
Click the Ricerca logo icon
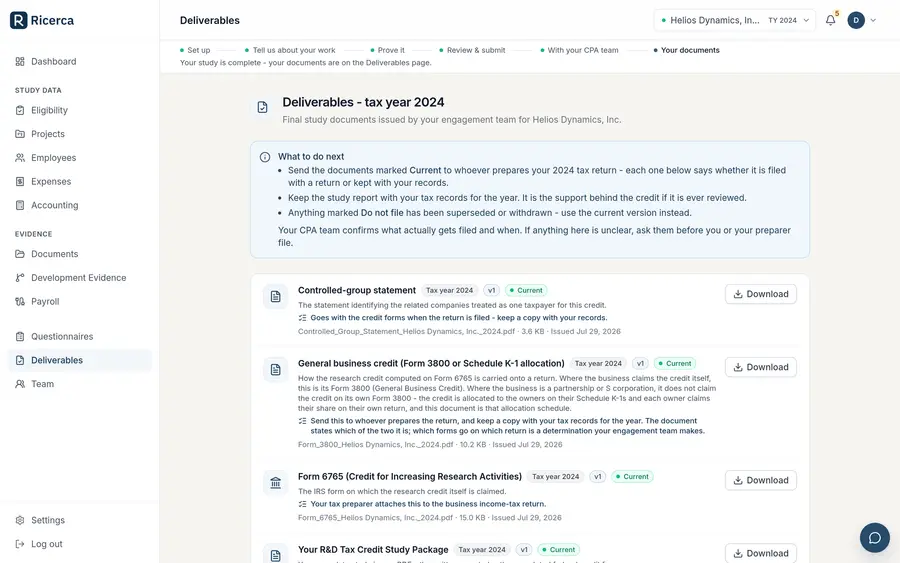click(x=18, y=20)
